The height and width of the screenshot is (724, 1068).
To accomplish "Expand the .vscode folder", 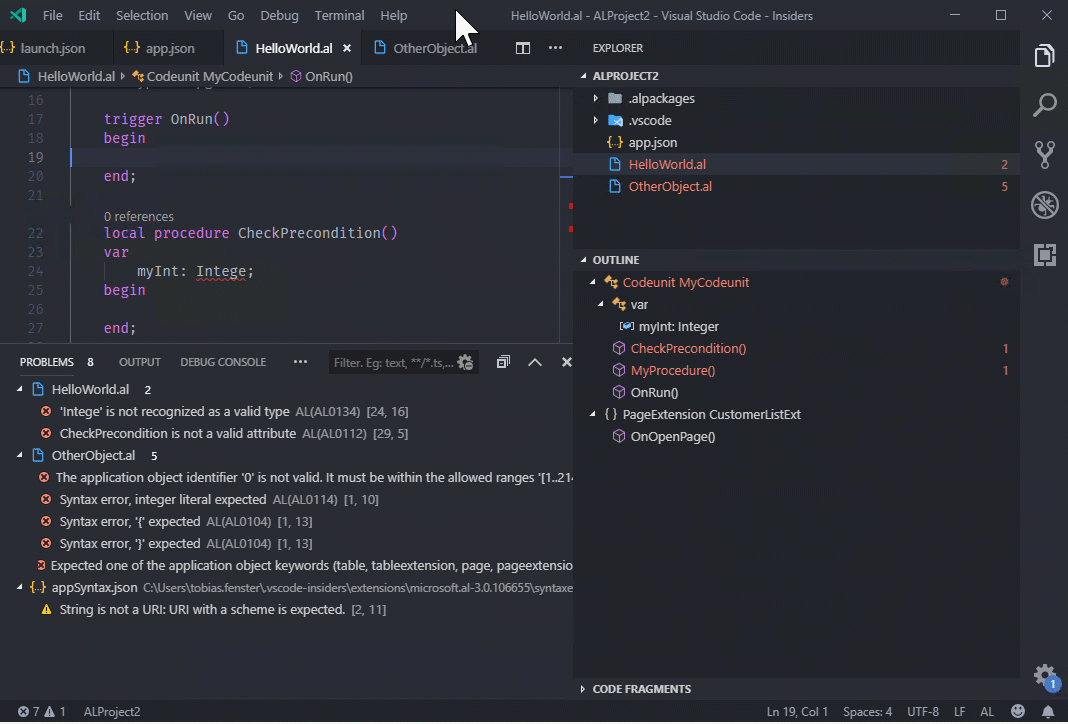I will (x=596, y=121).
